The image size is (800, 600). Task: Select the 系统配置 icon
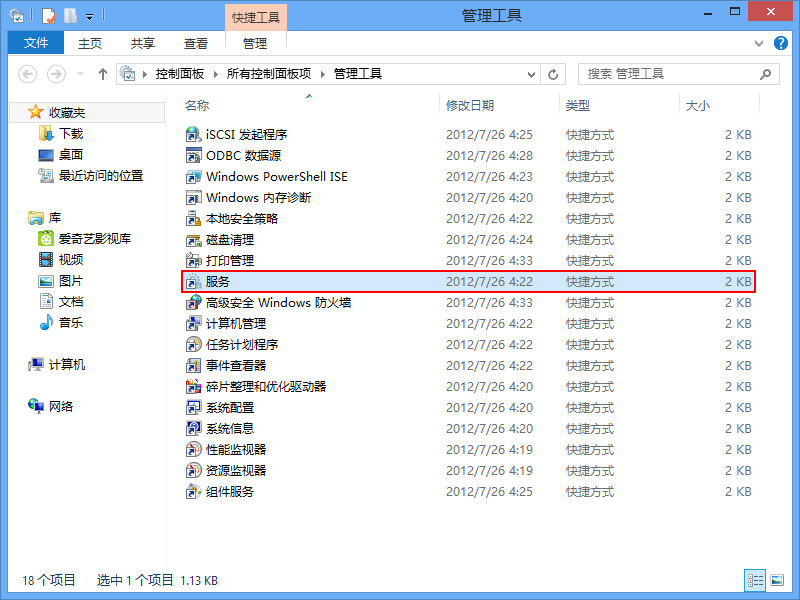click(x=193, y=408)
